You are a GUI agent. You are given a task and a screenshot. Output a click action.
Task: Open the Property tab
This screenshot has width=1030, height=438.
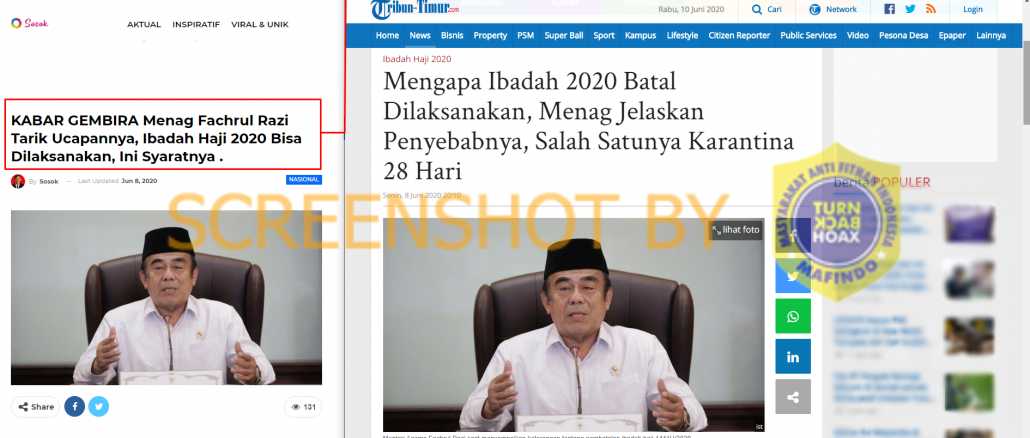[x=490, y=35]
